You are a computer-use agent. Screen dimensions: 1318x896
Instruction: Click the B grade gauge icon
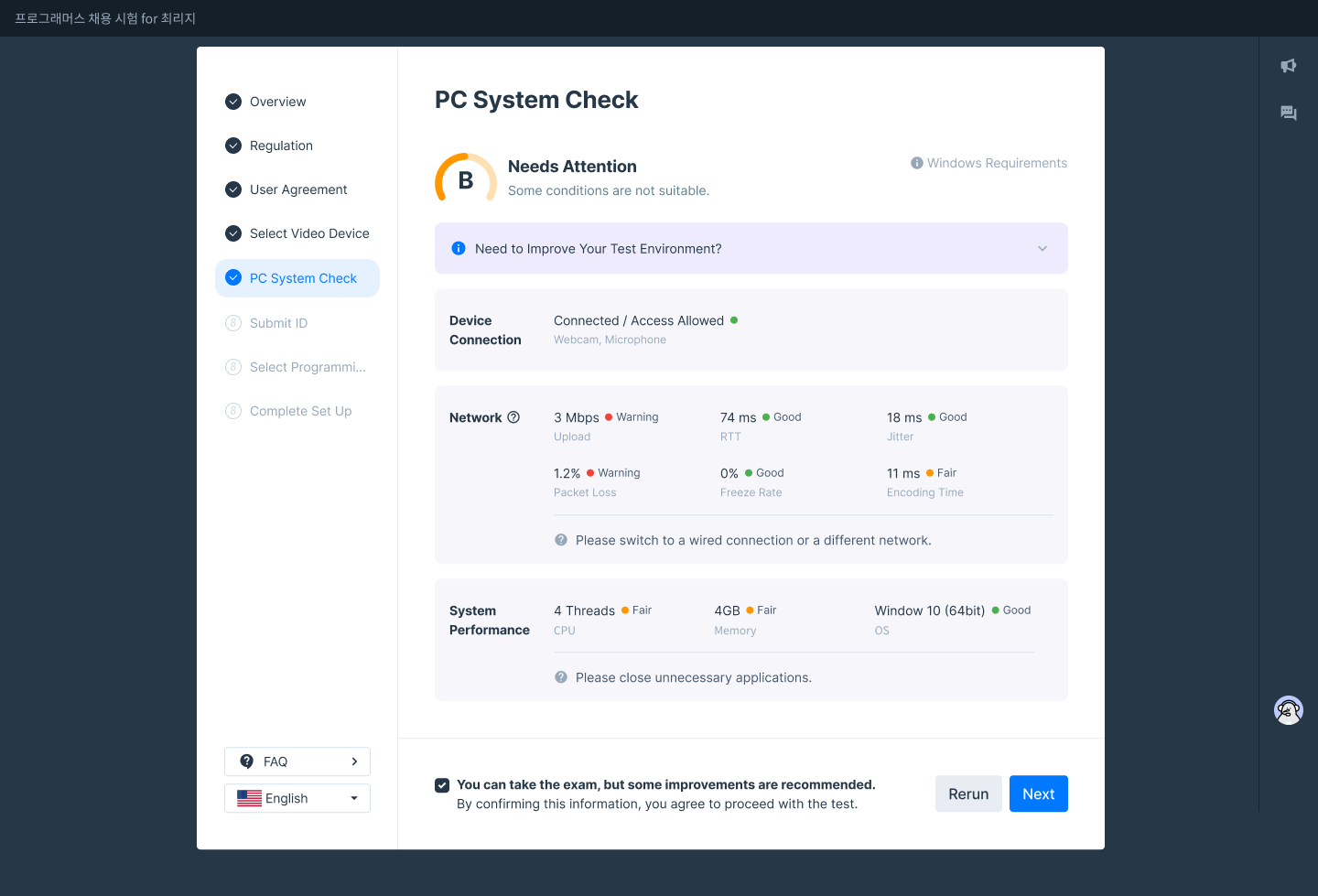(x=466, y=179)
